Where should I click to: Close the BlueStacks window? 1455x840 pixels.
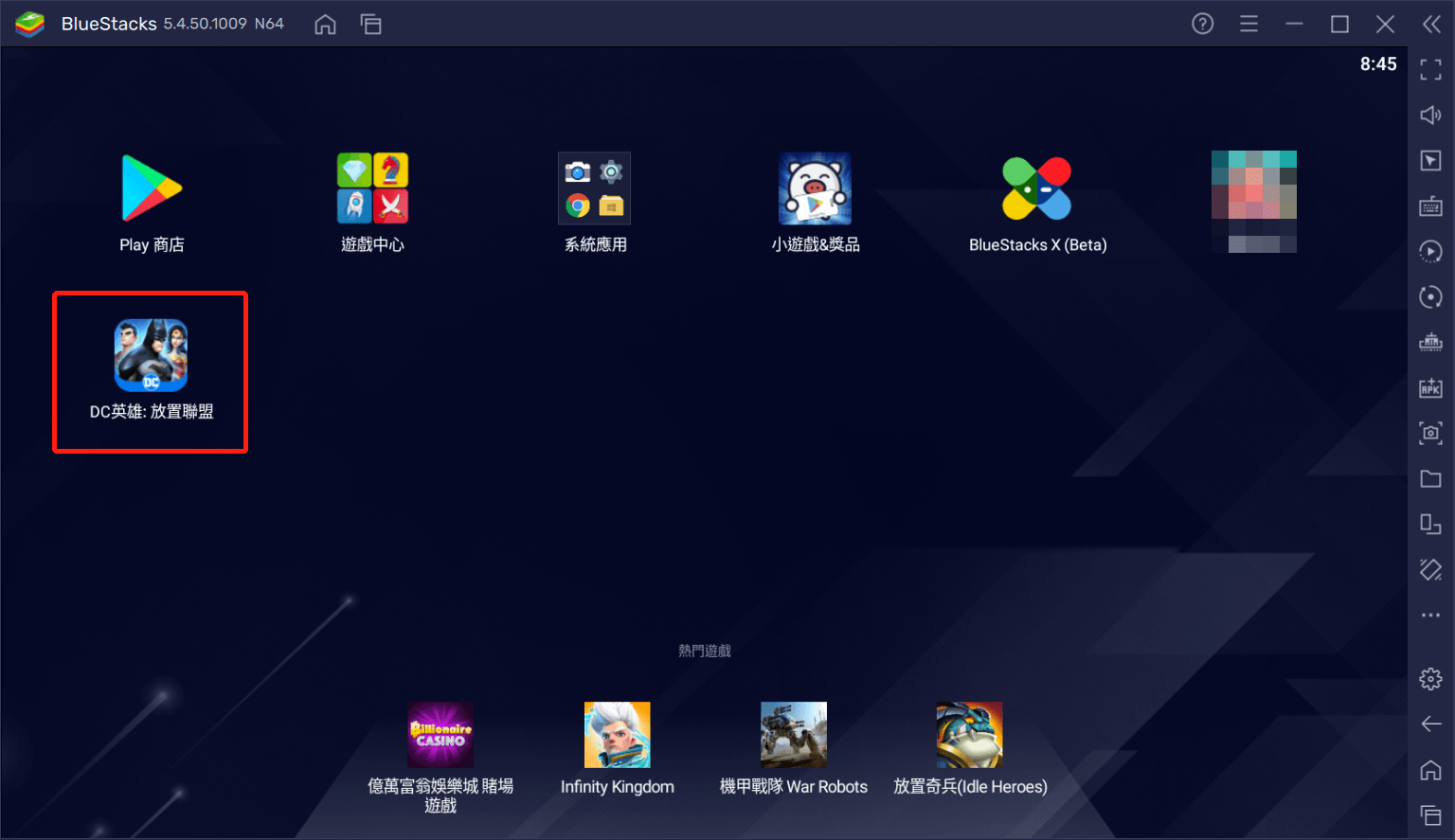[1385, 24]
